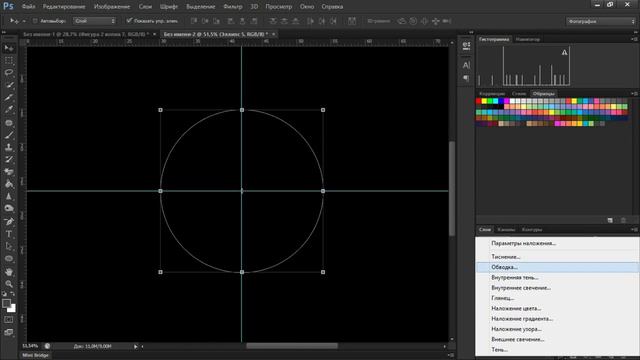Select the Clone Stamp tool
Viewport: 640px width, 360px height.
click(x=9, y=147)
